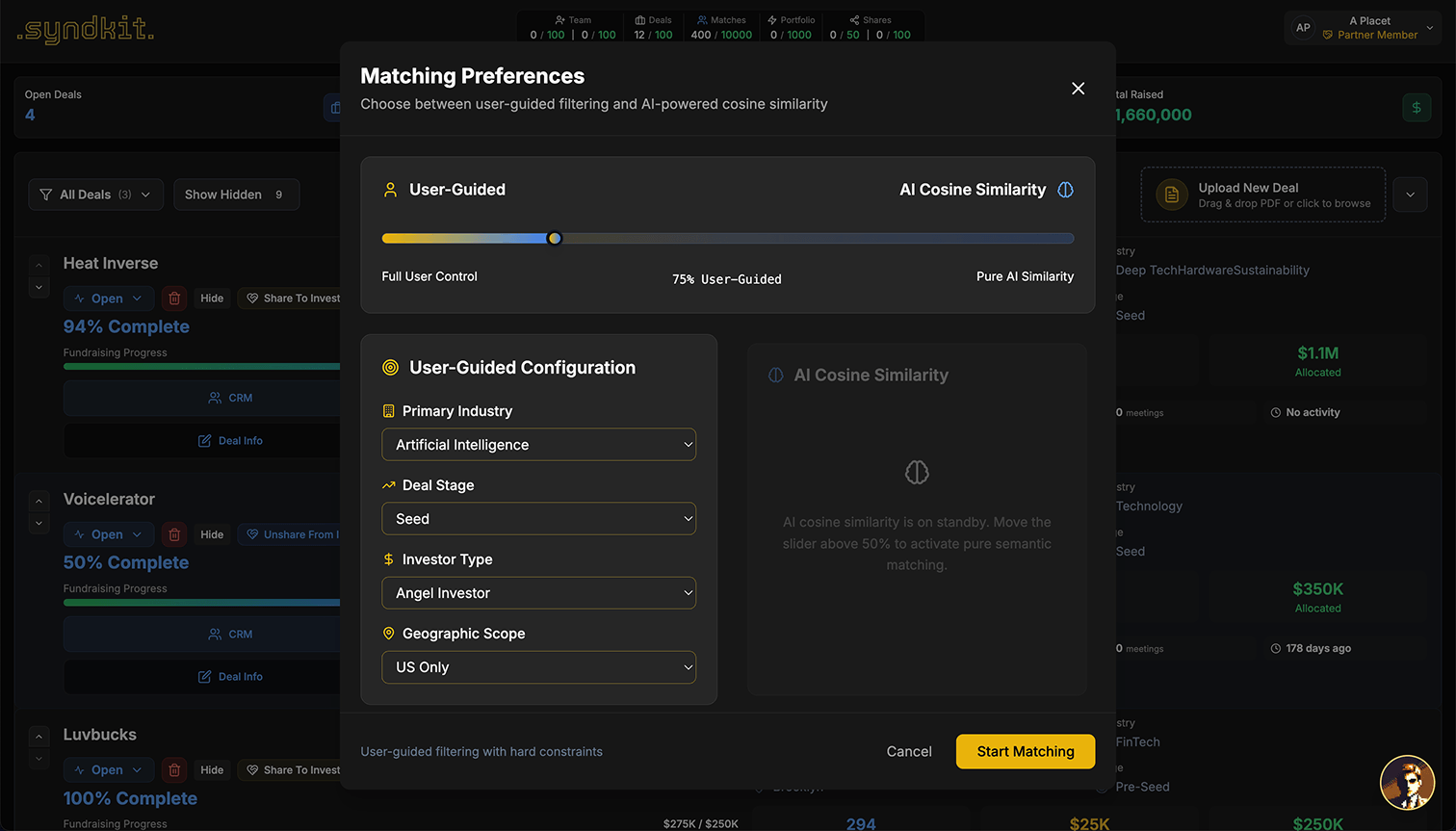Click the green dollar icon by Total Raised

click(x=1417, y=108)
